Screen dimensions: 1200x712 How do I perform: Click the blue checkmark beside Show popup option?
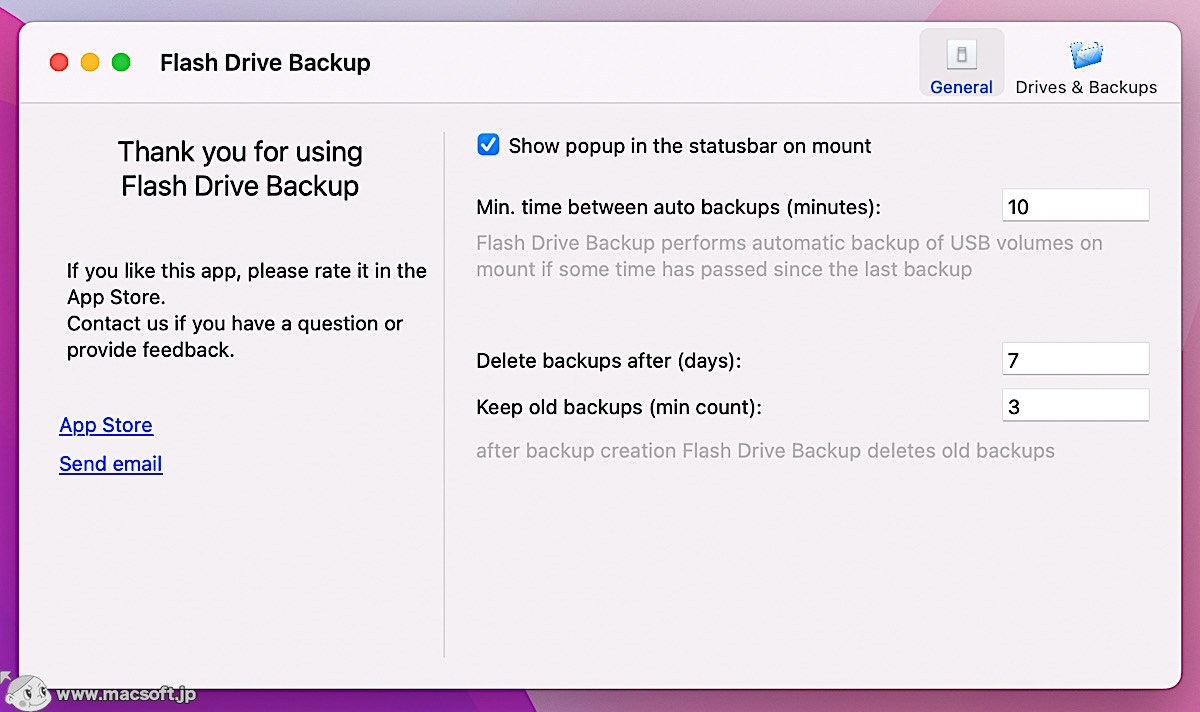(487, 144)
